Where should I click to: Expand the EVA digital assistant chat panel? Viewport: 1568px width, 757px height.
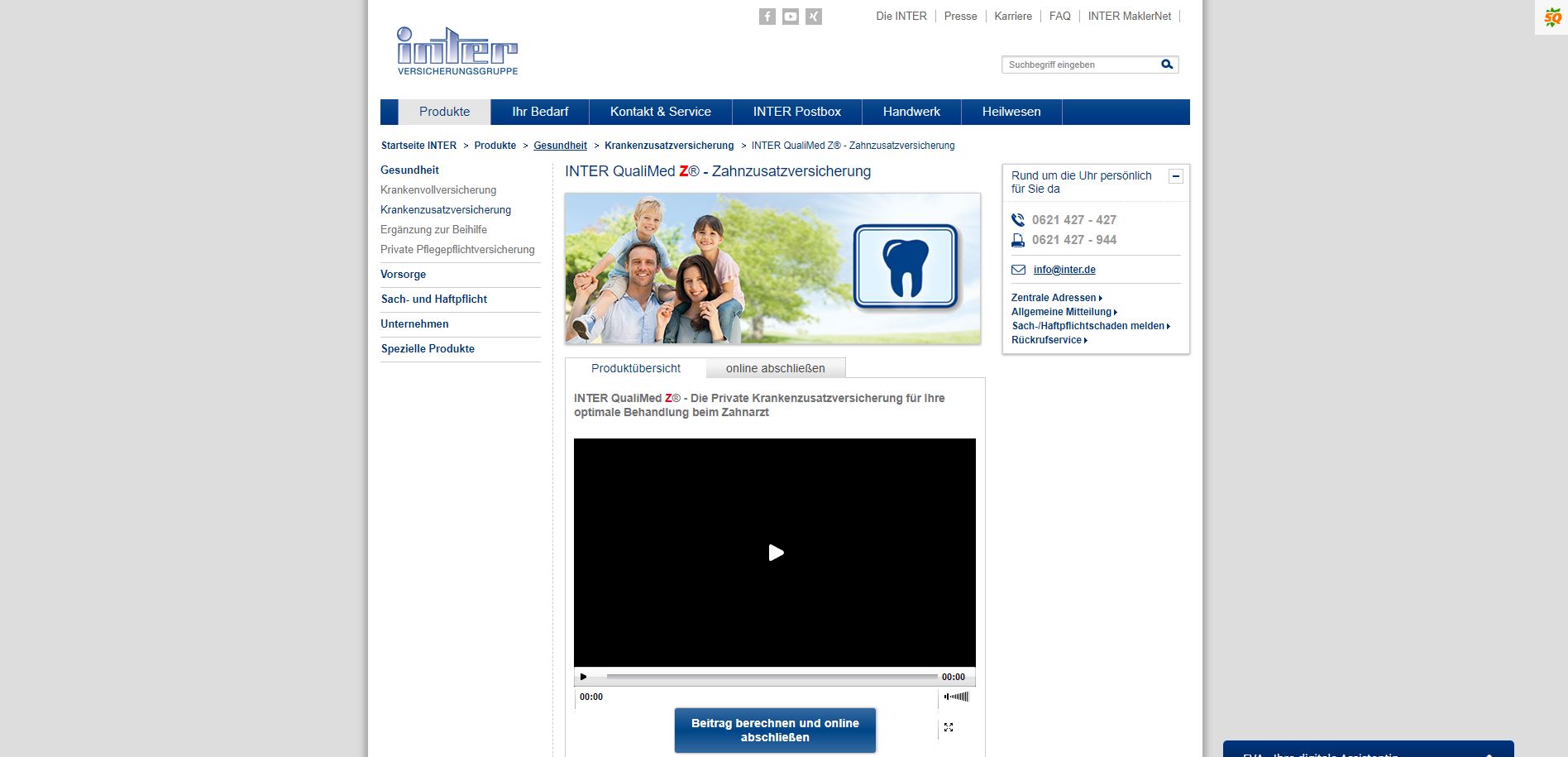(x=1368, y=750)
